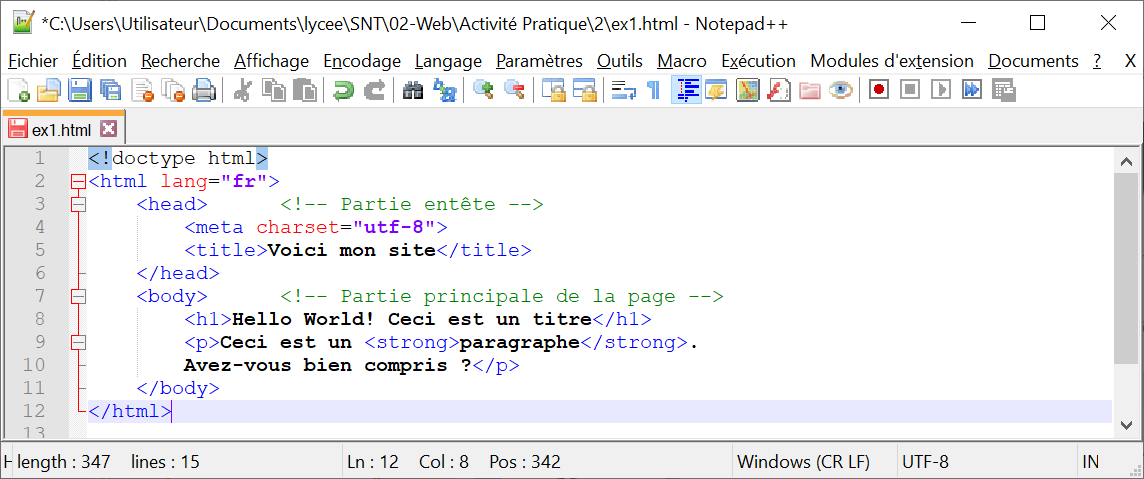Click the Stop recording square icon

[x=910, y=90]
